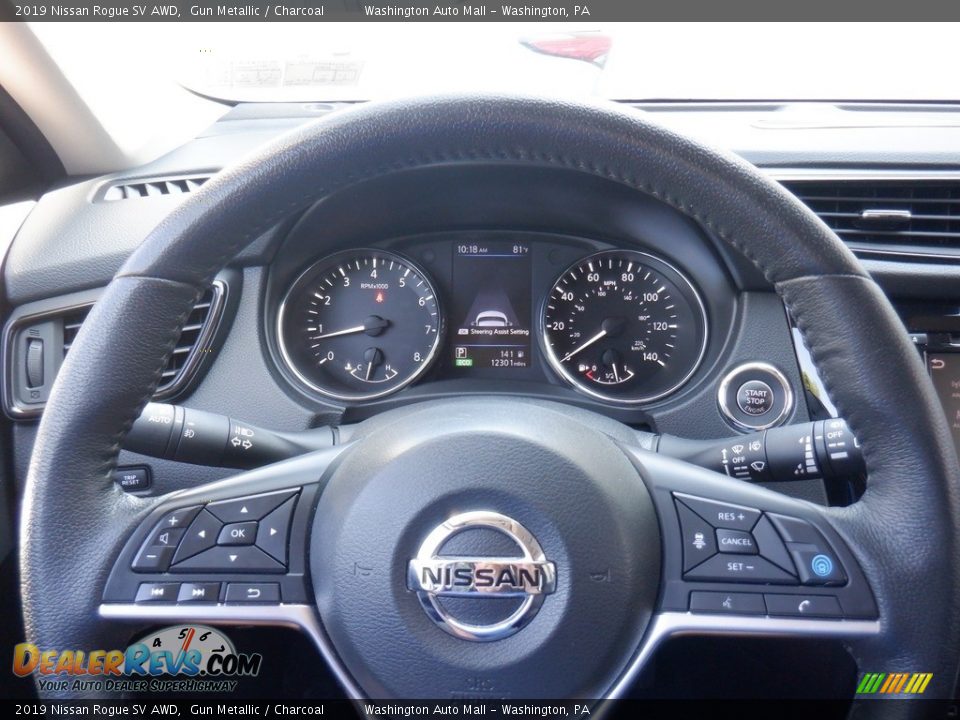Click the 2019 Nissan Rogue SV AWD caption at top
The width and height of the screenshot is (960, 720).
point(97,10)
